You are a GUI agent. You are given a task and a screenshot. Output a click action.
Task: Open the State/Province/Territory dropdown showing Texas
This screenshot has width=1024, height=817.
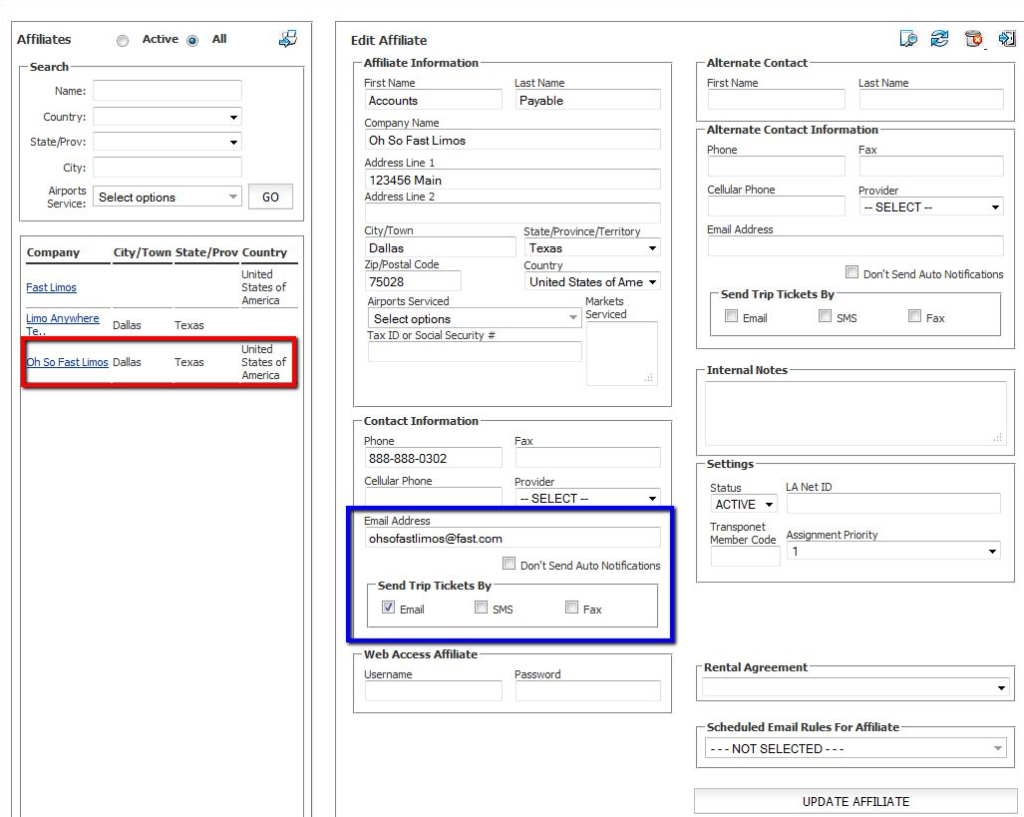tap(592, 248)
